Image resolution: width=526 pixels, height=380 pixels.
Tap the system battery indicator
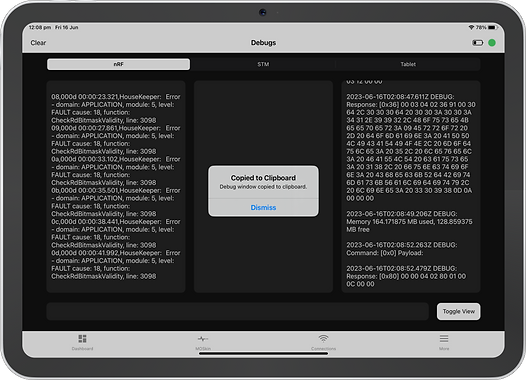[x=492, y=27]
